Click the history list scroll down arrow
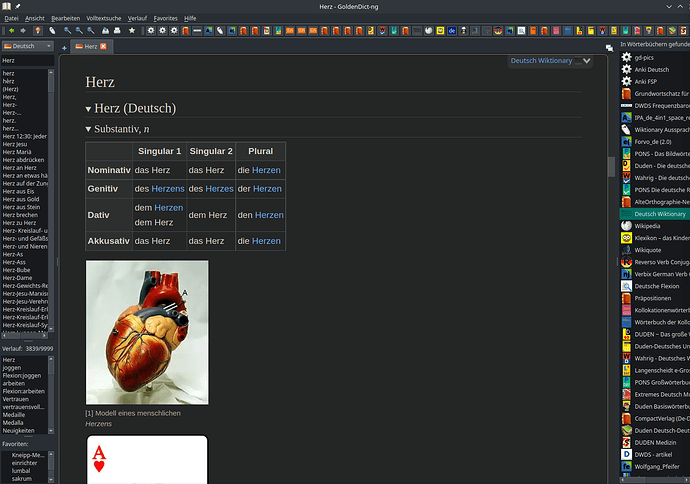This screenshot has width=690, height=484. (x=51, y=431)
